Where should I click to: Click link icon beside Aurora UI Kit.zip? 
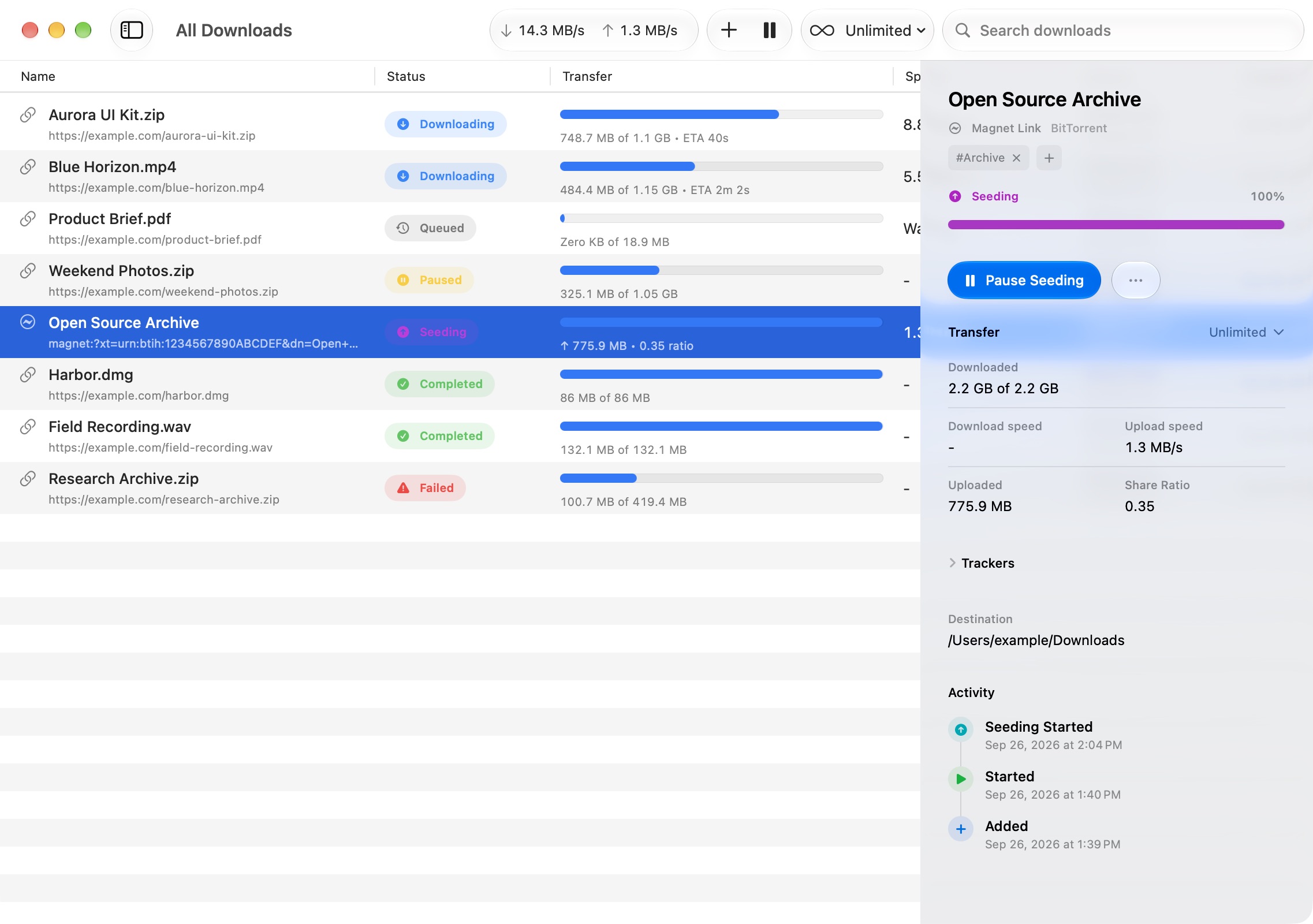[x=28, y=115]
